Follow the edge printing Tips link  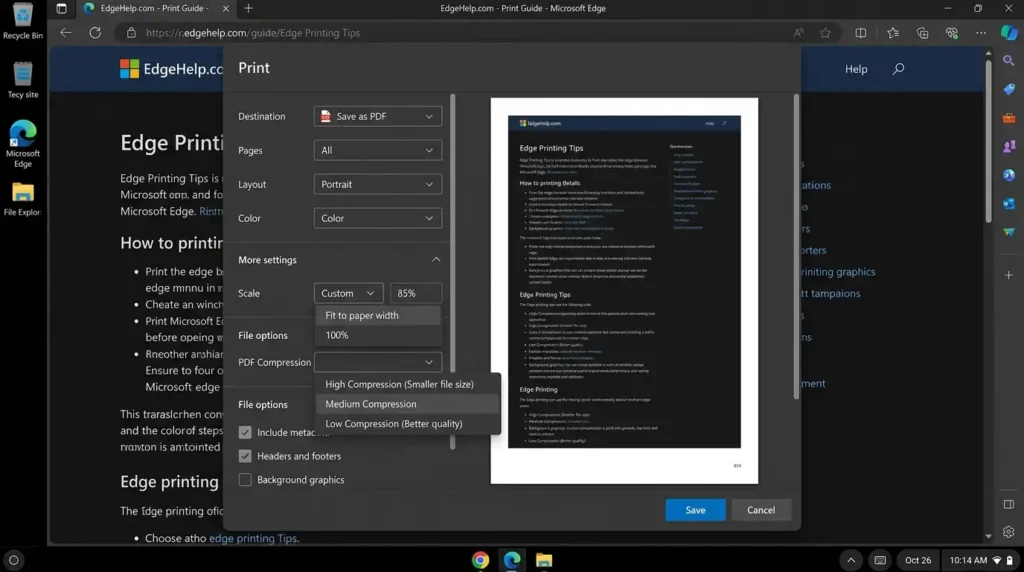253,538
